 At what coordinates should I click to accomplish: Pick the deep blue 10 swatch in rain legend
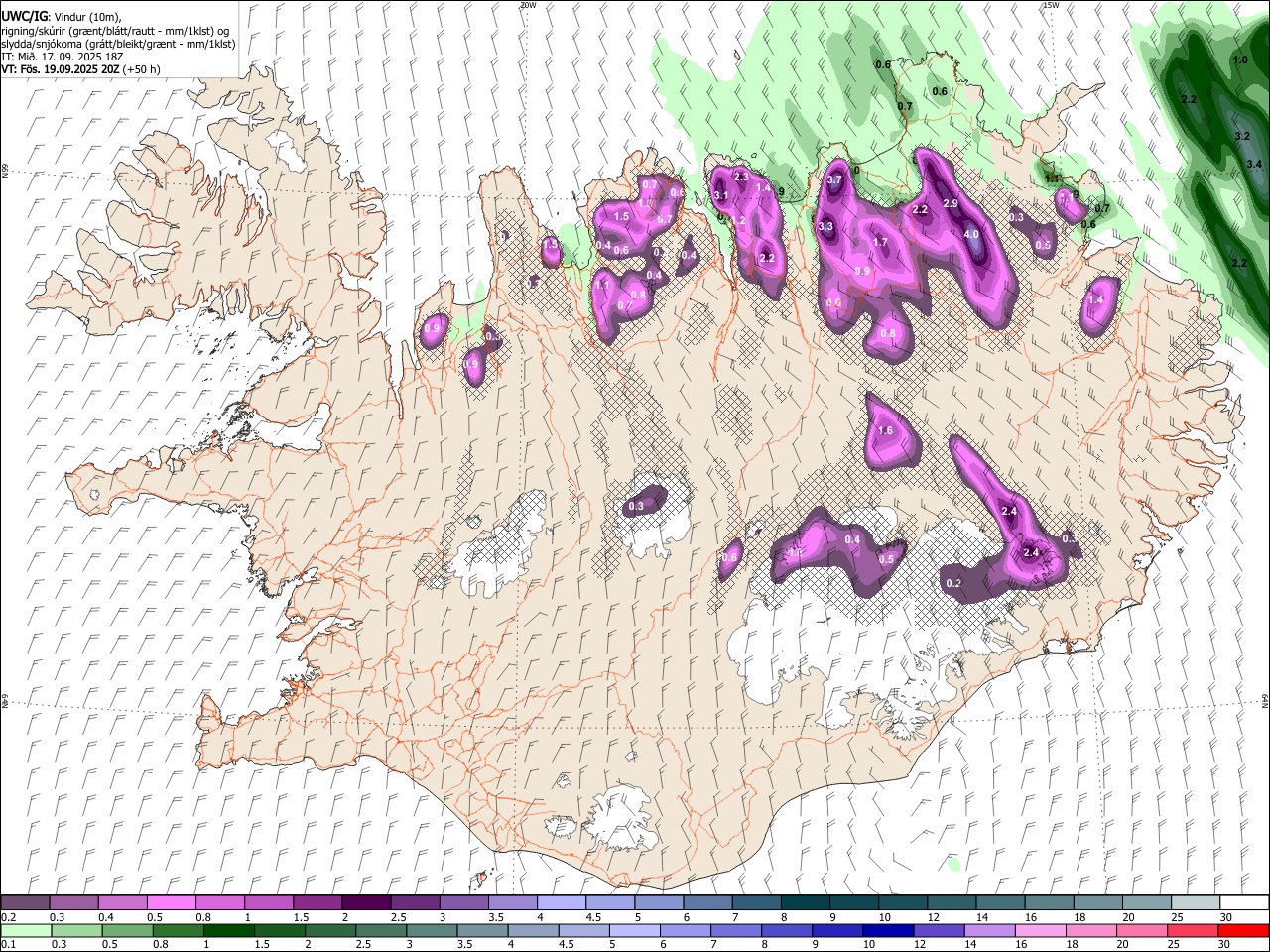(888, 930)
